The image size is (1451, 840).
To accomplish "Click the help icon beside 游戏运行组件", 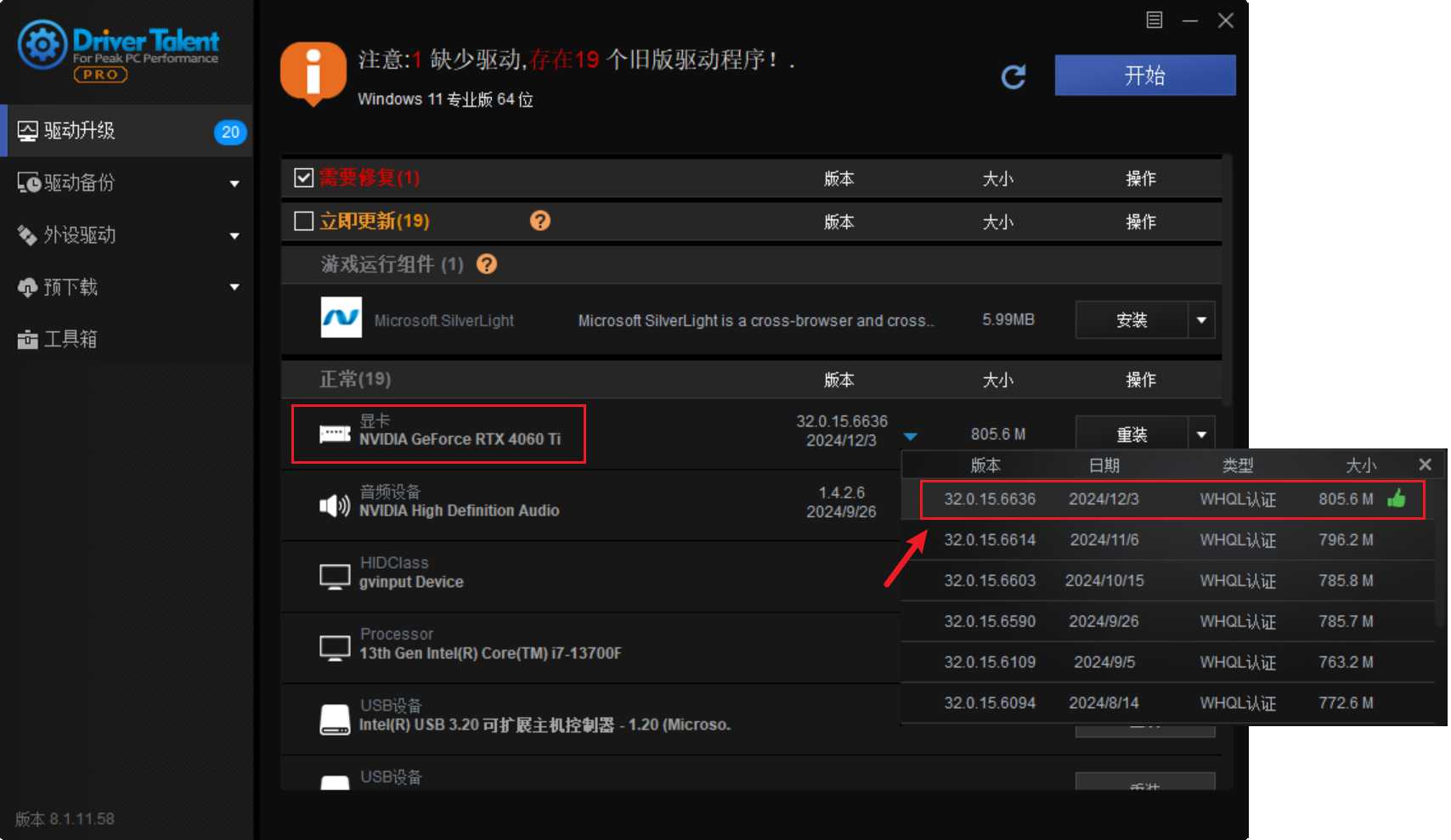I will point(487,264).
